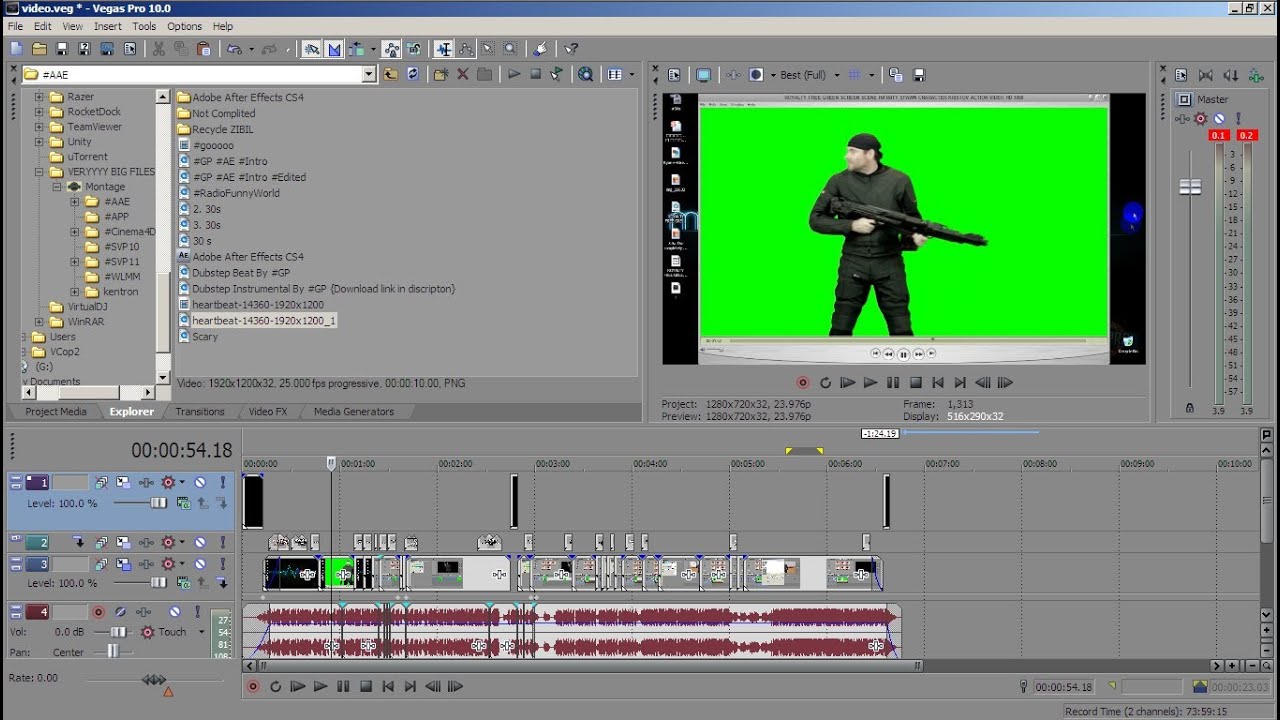The image size is (1280, 720).
Task: Toggle Enable Snapping in main toolbar
Action: (311, 48)
